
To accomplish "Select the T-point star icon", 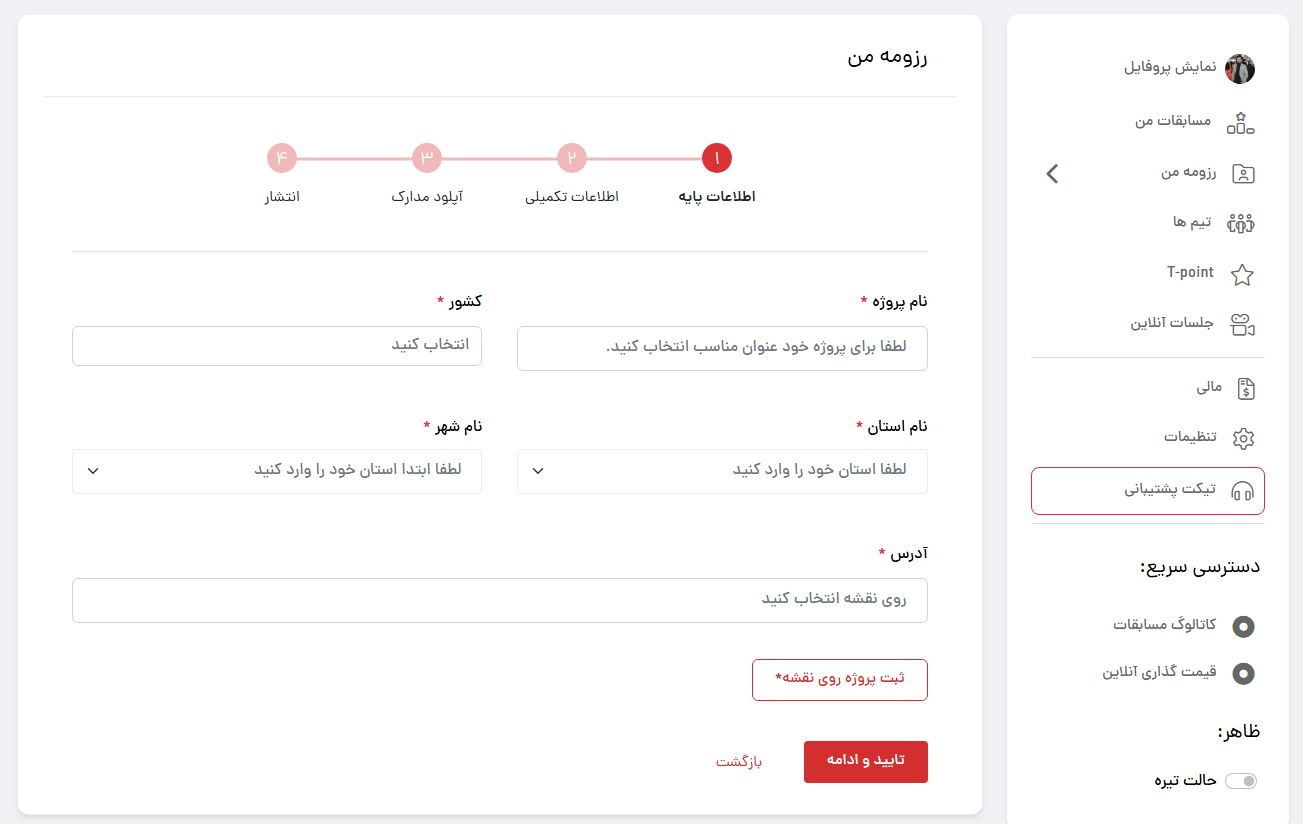I will point(1243,273).
